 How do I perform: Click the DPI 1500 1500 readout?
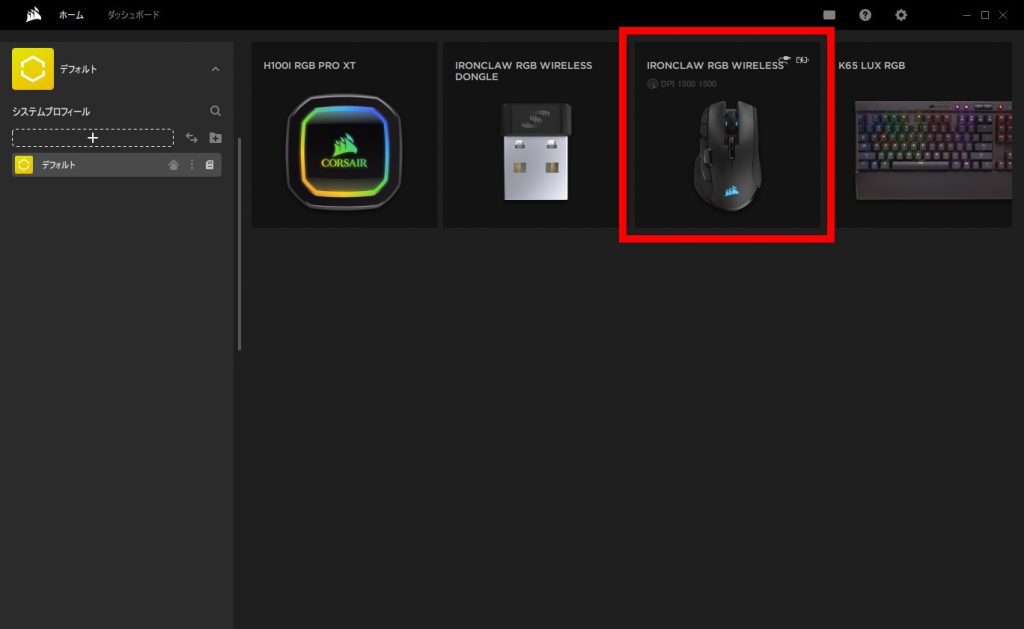[x=682, y=84]
